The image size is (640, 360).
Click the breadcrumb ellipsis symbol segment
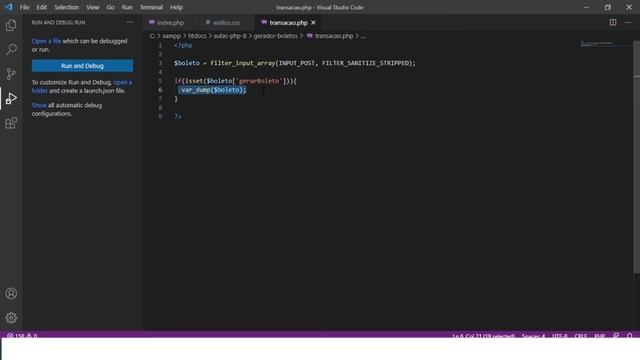coord(363,36)
